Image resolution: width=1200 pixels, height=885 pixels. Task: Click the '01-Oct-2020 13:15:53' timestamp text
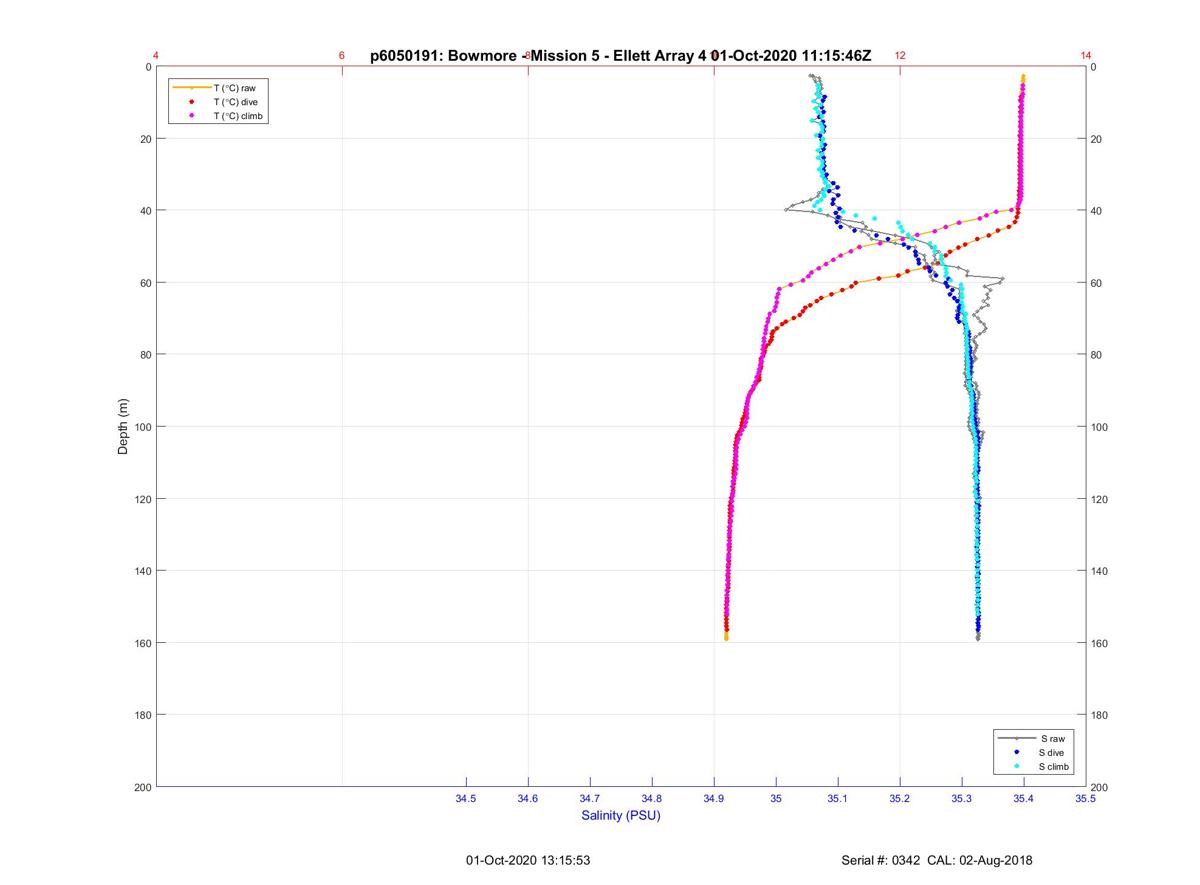(x=528, y=860)
